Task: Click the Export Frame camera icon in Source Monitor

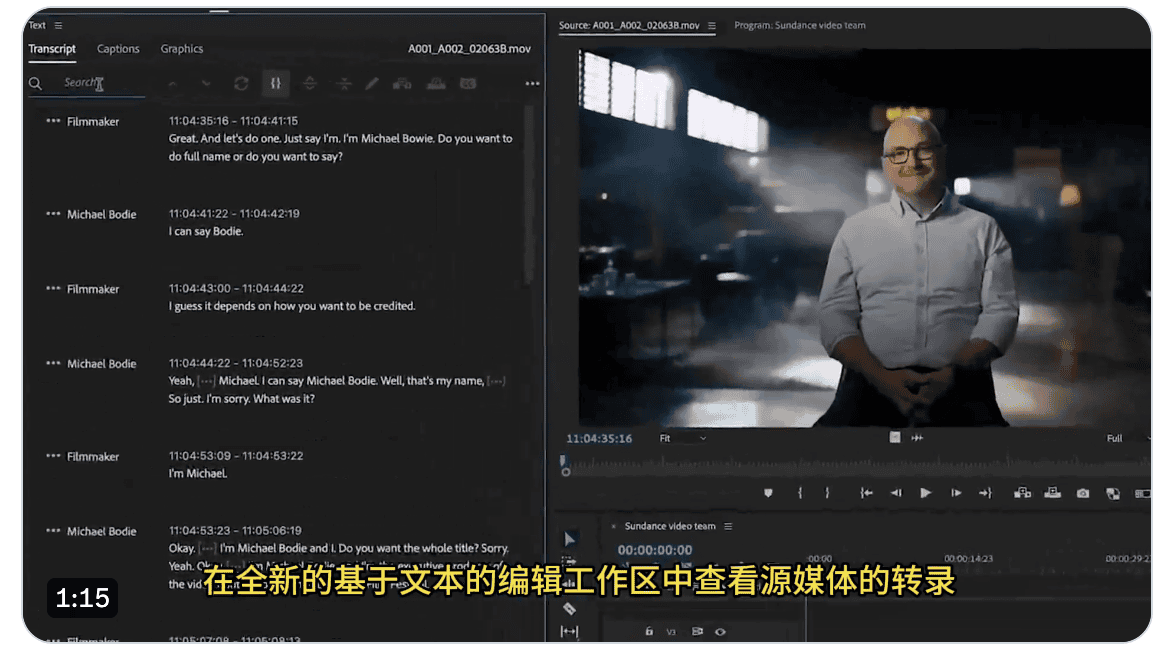Action: tap(1083, 493)
